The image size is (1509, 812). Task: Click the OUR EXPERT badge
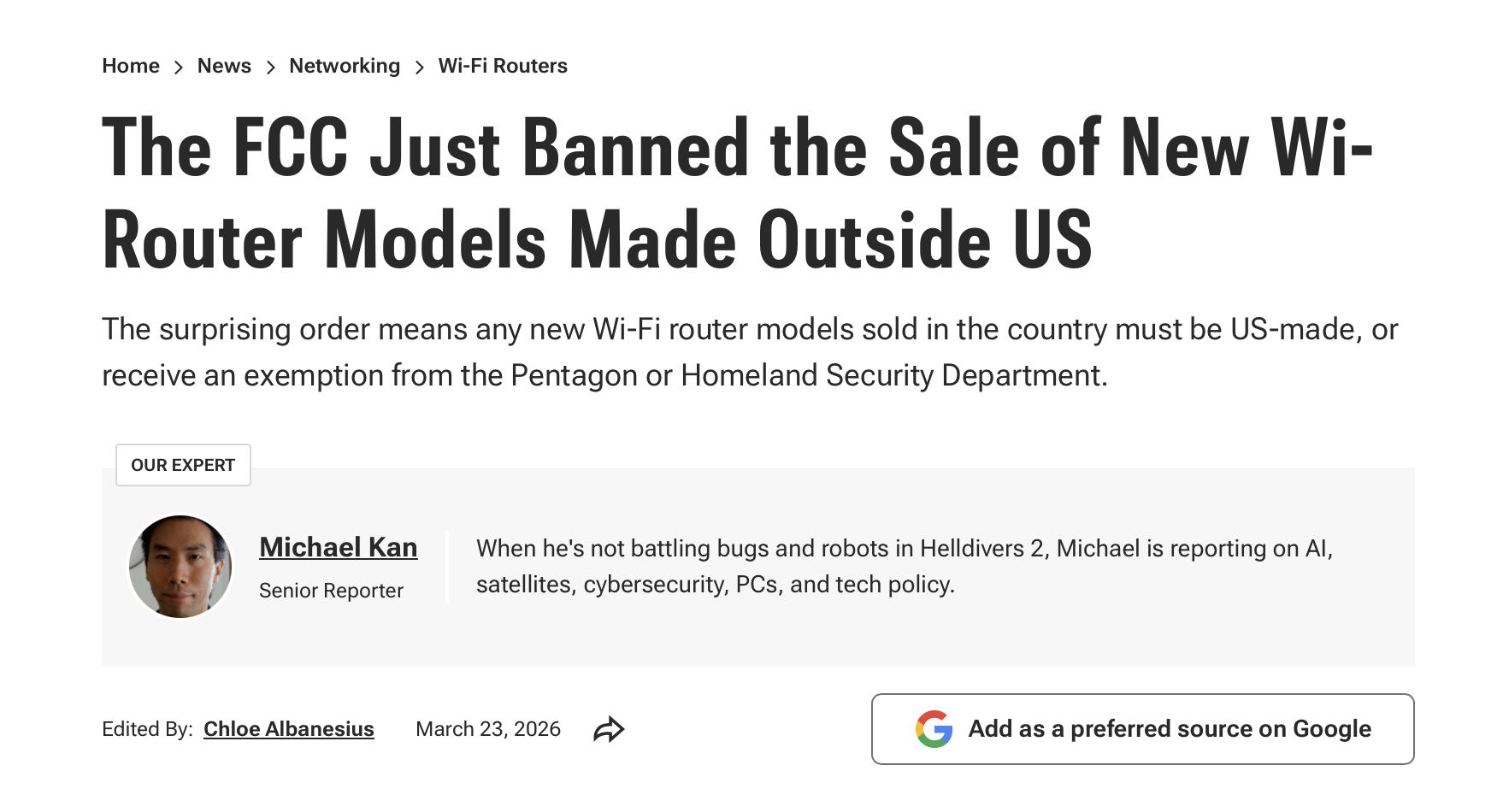pyautogui.click(x=183, y=465)
